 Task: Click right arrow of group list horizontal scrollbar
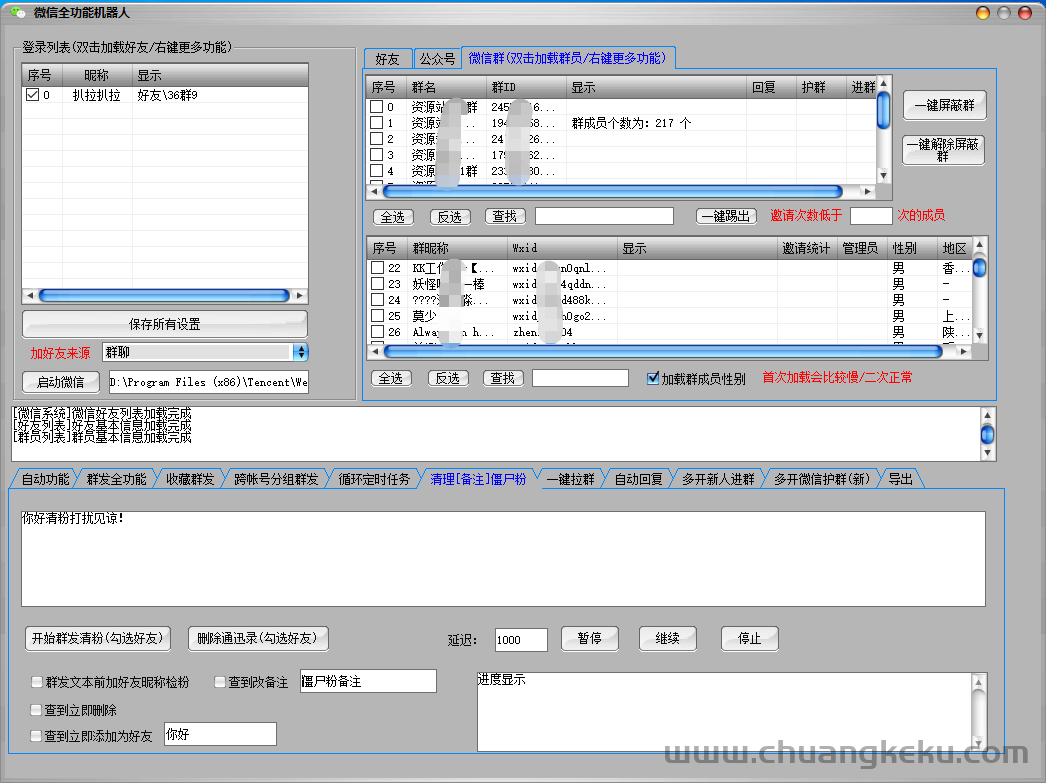click(x=867, y=191)
